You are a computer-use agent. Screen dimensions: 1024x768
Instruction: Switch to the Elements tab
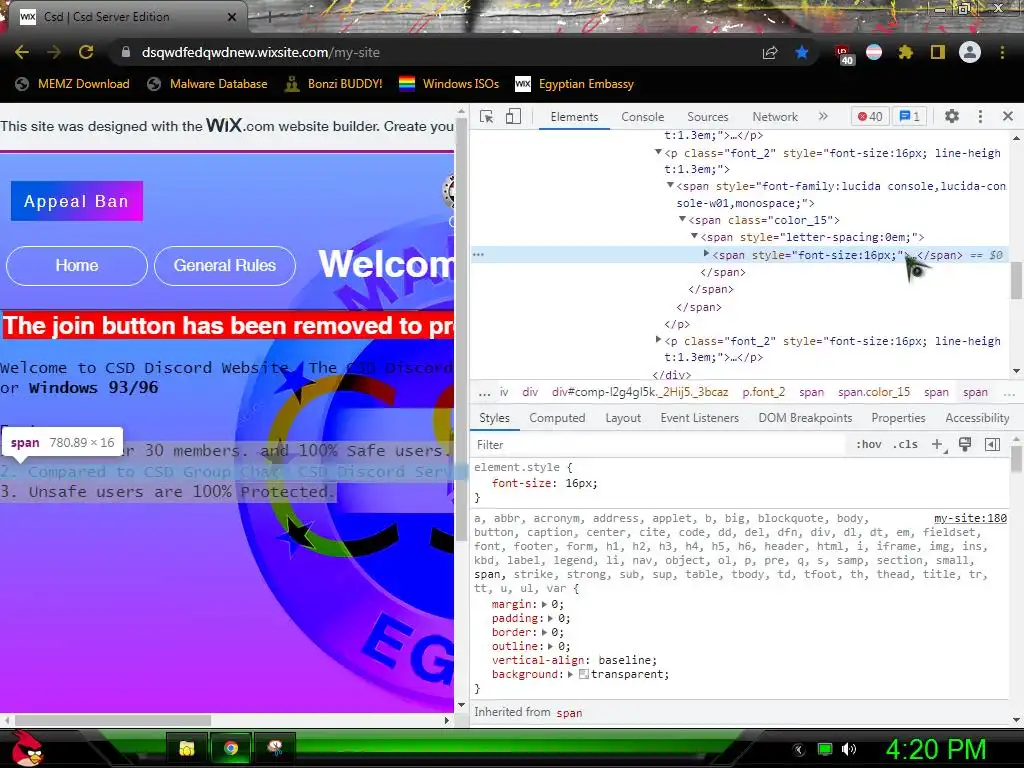[574, 117]
